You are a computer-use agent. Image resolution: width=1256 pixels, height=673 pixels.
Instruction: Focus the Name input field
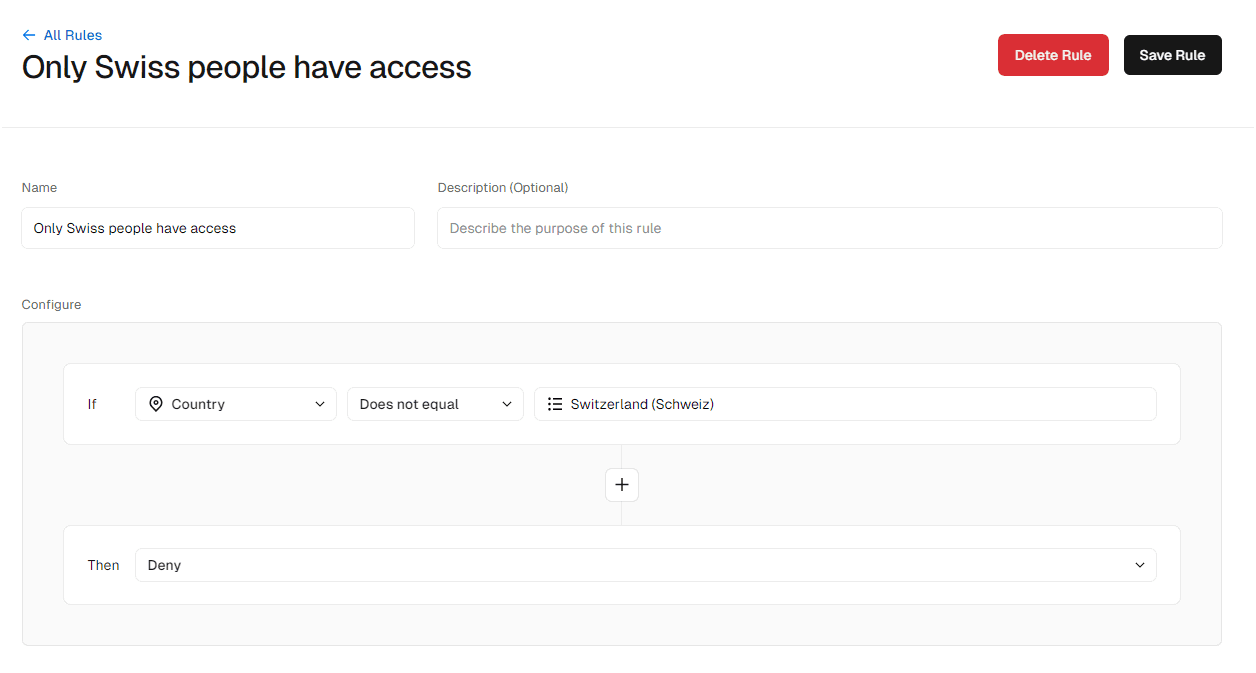point(218,228)
